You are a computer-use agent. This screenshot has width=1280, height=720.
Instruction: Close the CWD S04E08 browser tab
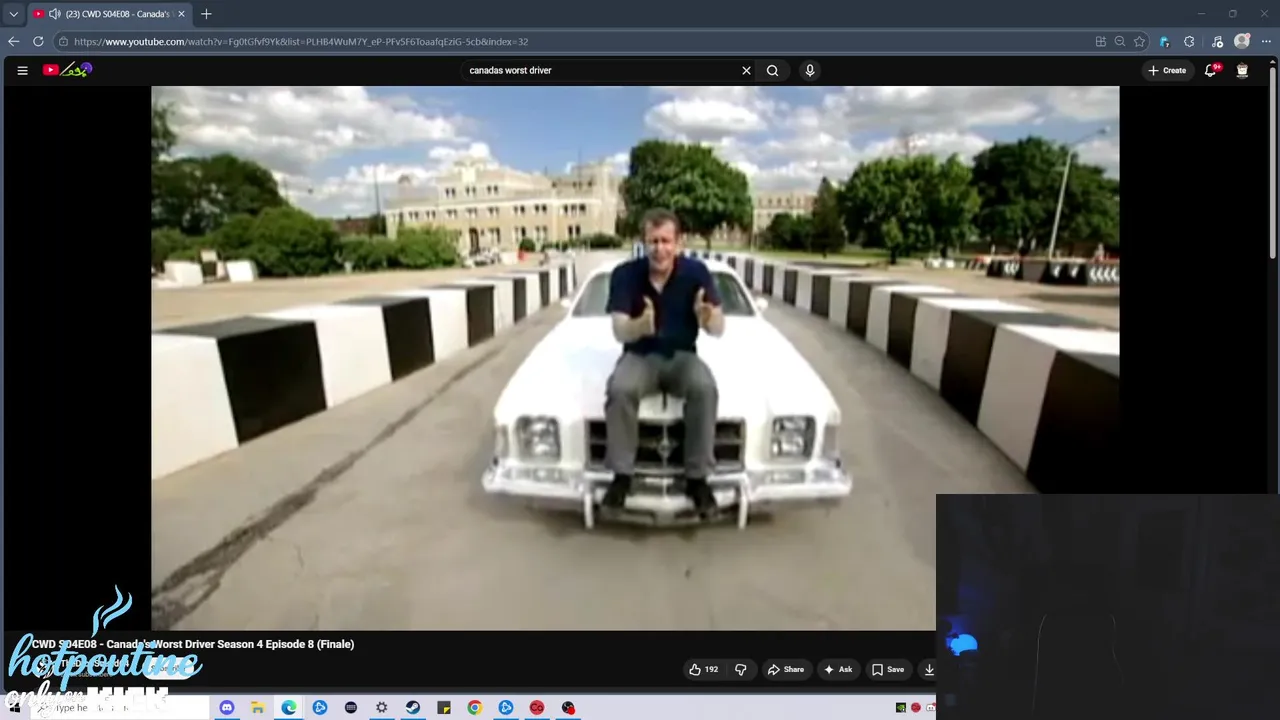click(x=181, y=14)
